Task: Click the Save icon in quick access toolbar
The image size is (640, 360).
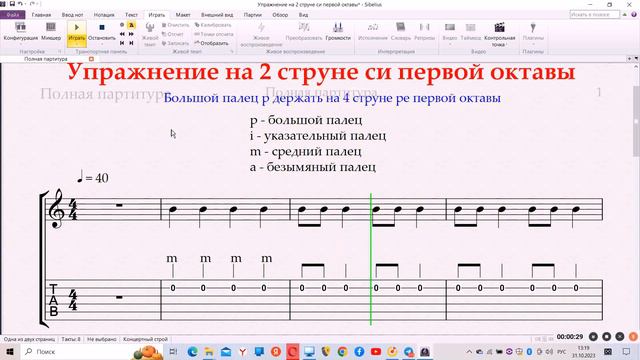Action: tap(12, 4)
